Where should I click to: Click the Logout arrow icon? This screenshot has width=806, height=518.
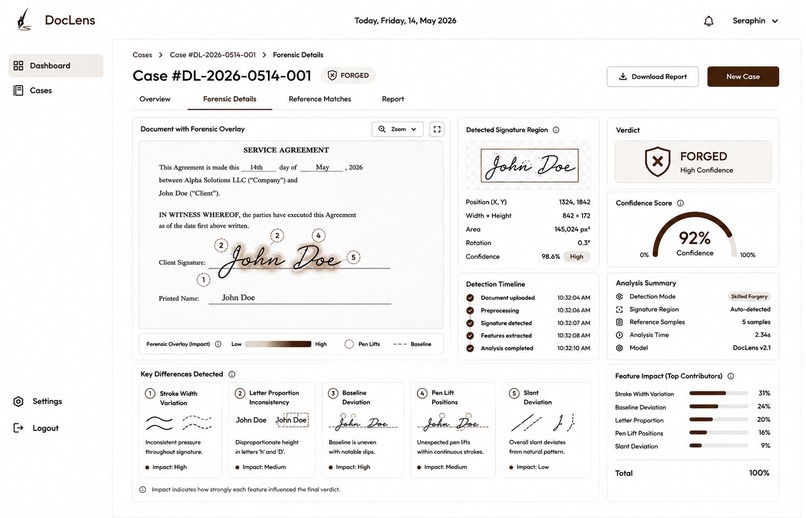(18, 428)
